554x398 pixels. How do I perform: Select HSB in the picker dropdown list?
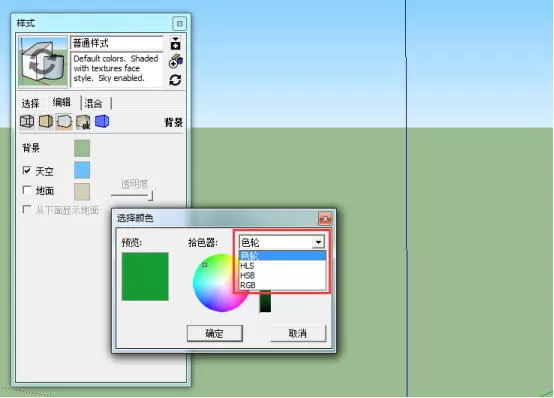pyautogui.click(x=282, y=275)
